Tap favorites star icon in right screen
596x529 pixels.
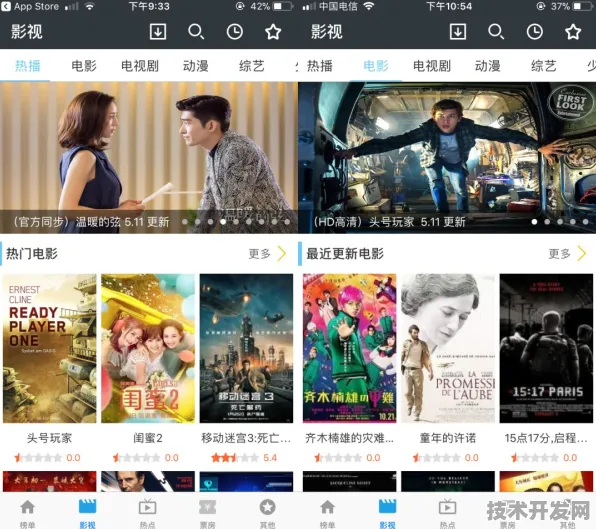[x=573, y=32]
